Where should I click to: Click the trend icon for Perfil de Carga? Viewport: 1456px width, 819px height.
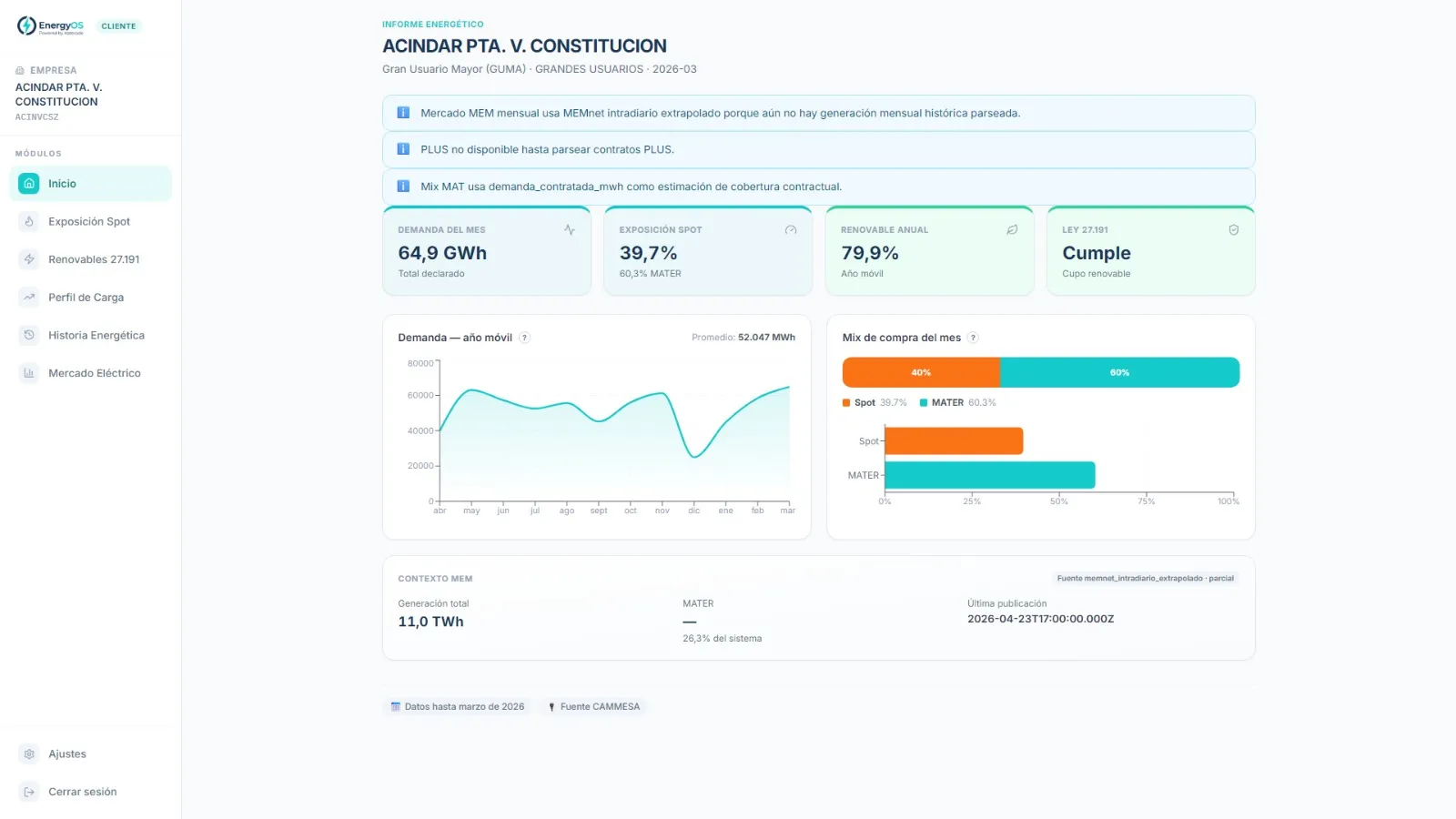click(29, 298)
